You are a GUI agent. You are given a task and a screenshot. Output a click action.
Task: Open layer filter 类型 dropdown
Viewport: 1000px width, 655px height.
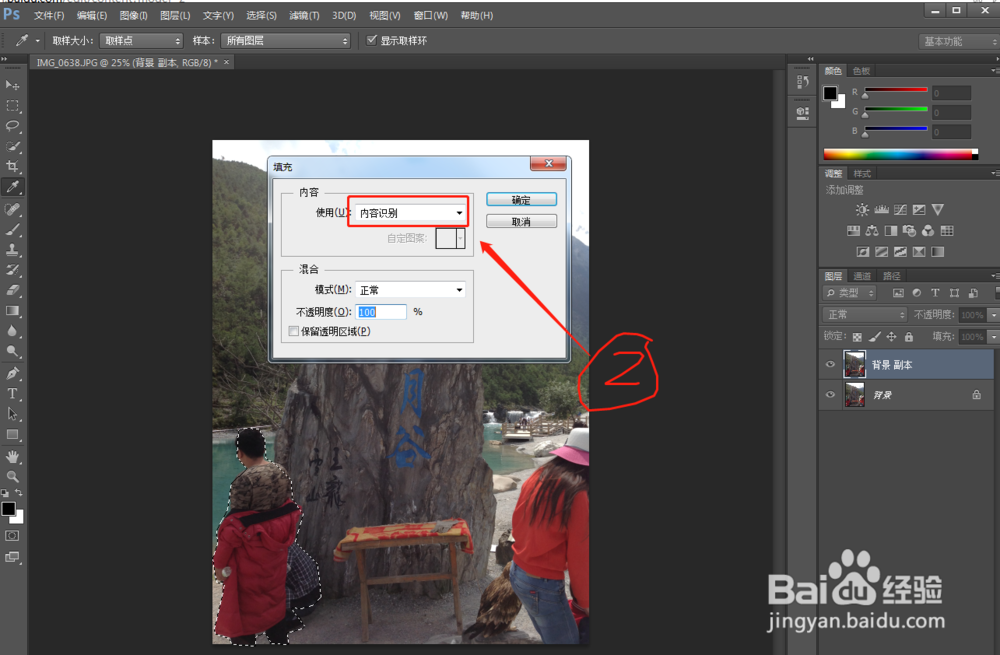pyautogui.click(x=849, y=293)
